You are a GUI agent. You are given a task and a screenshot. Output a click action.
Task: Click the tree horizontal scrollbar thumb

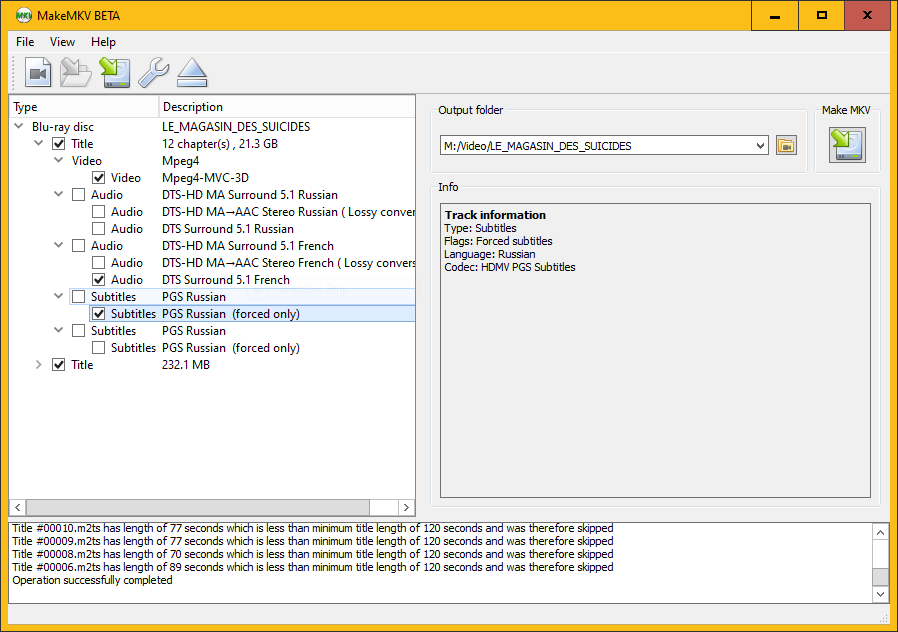[198, 507]
